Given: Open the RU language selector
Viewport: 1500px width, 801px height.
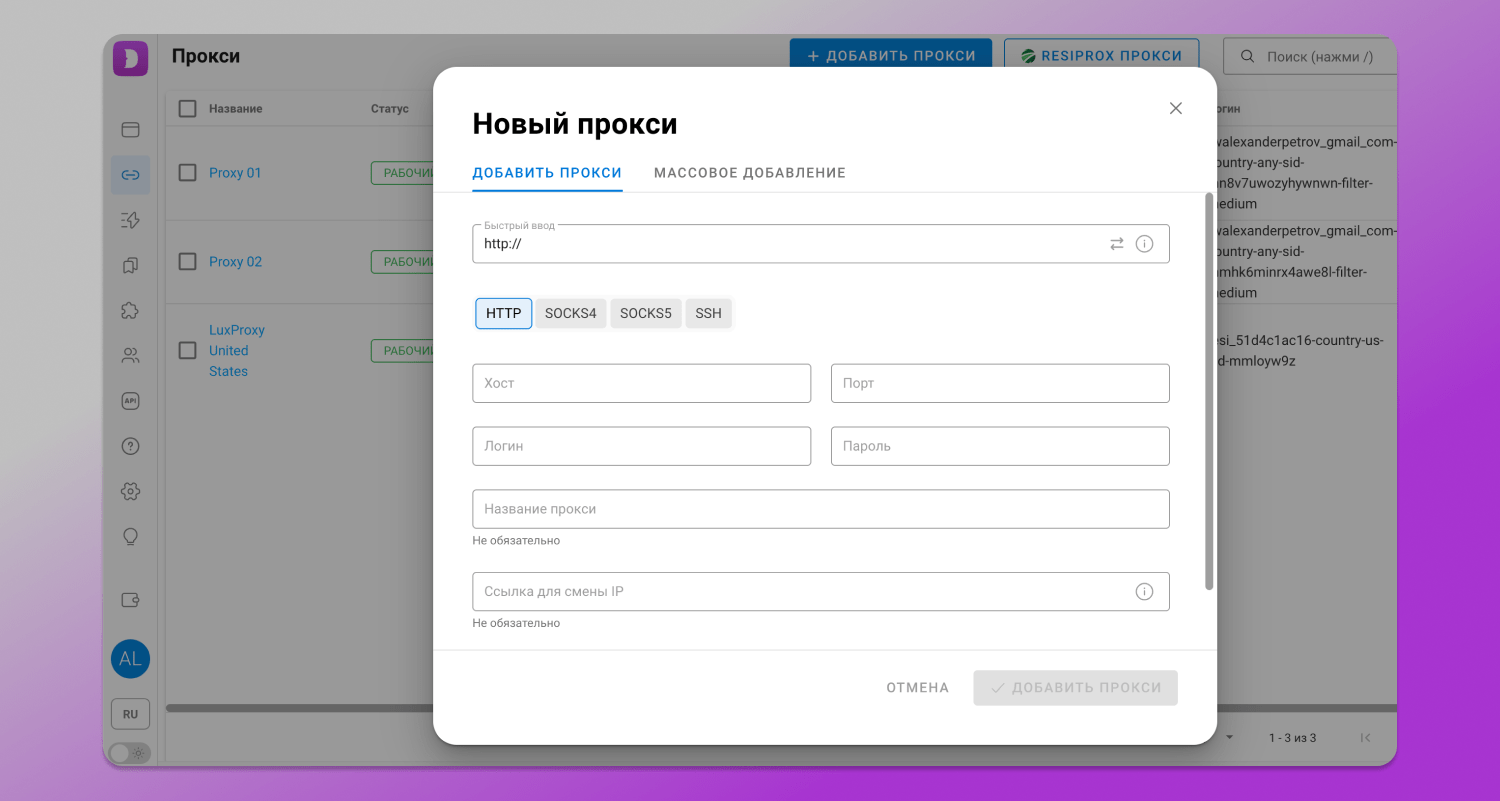Looking at the screenshot, I should coord(130,713).
